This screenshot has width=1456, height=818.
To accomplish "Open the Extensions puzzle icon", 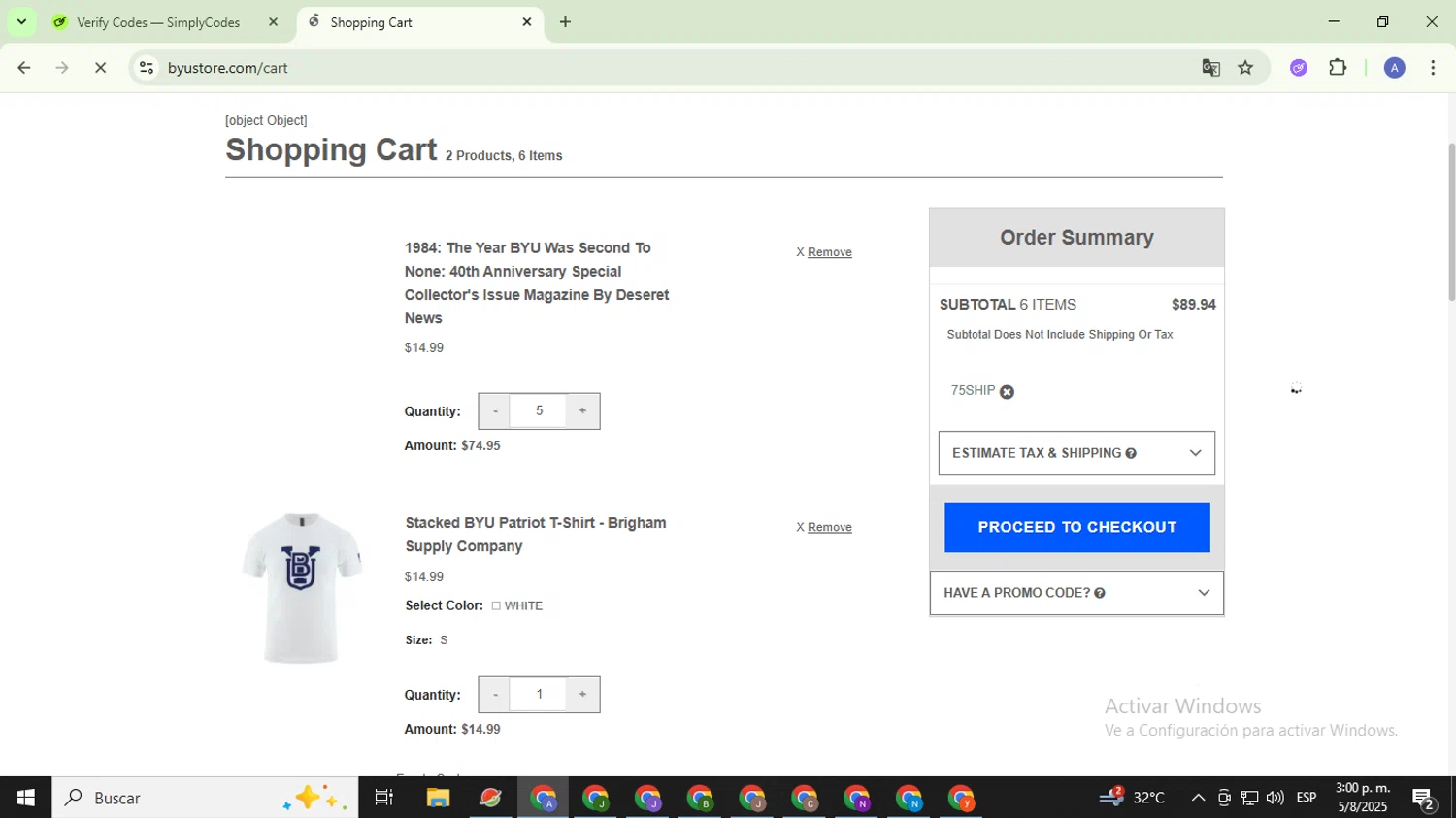I will tap(1338, 68).
